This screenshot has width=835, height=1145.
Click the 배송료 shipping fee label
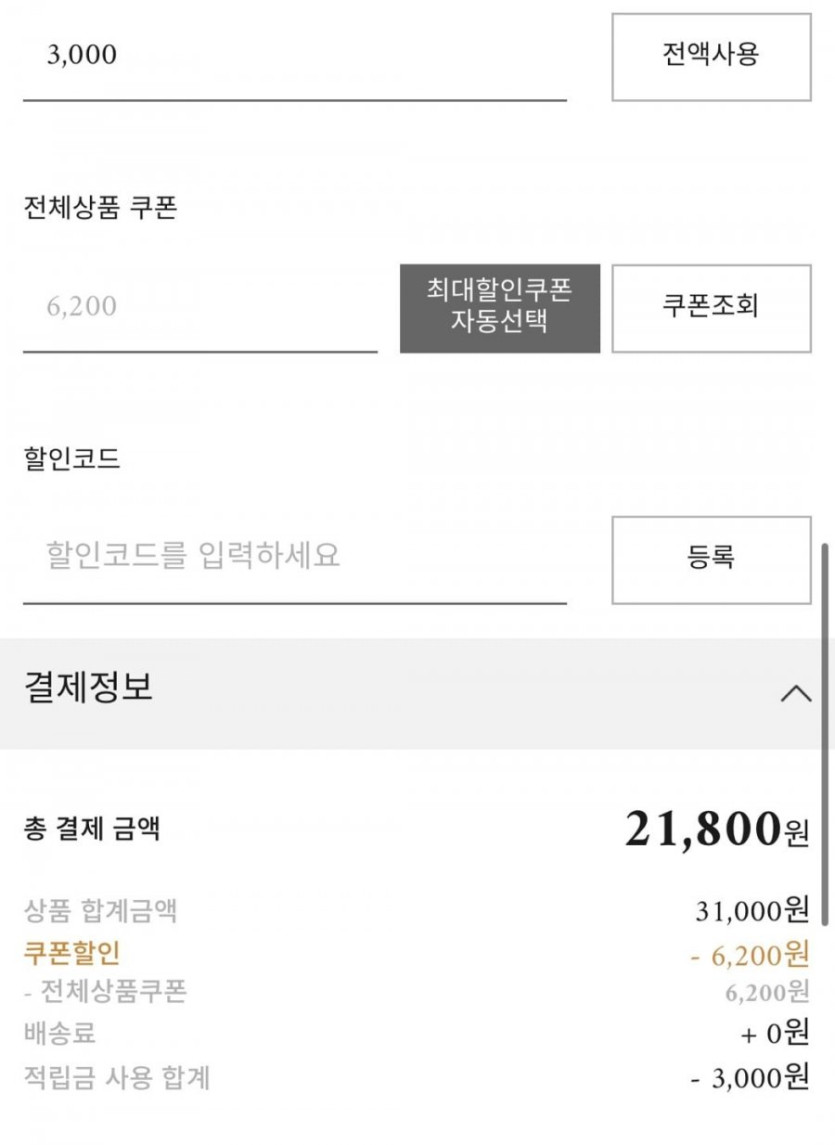(x=60, y=1033)
